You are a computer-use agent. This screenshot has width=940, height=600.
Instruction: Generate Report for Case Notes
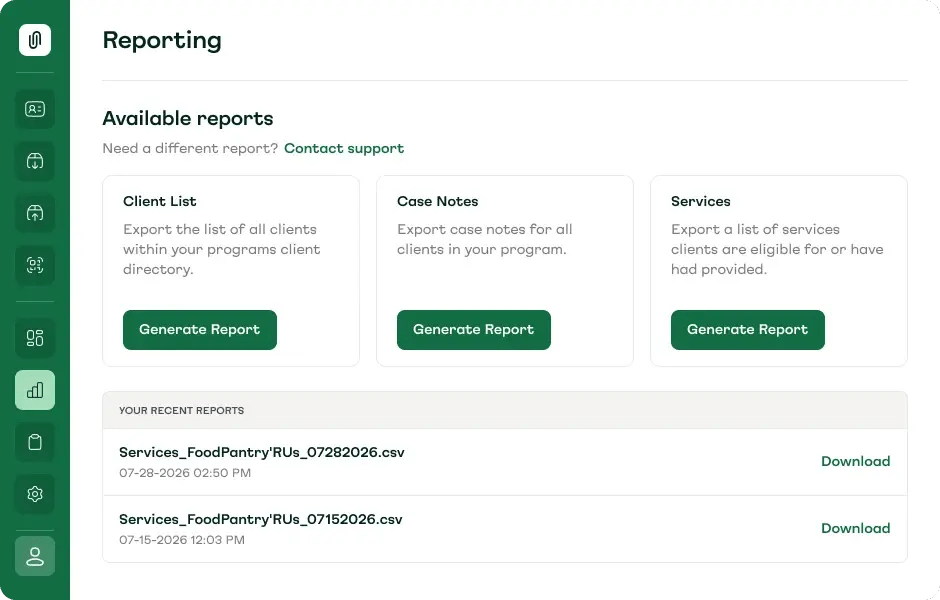[x=474, y=330]
